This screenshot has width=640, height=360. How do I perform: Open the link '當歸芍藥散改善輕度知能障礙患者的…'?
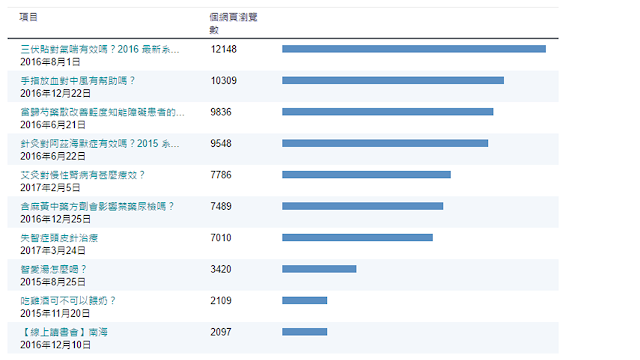[x=102, y=112]
